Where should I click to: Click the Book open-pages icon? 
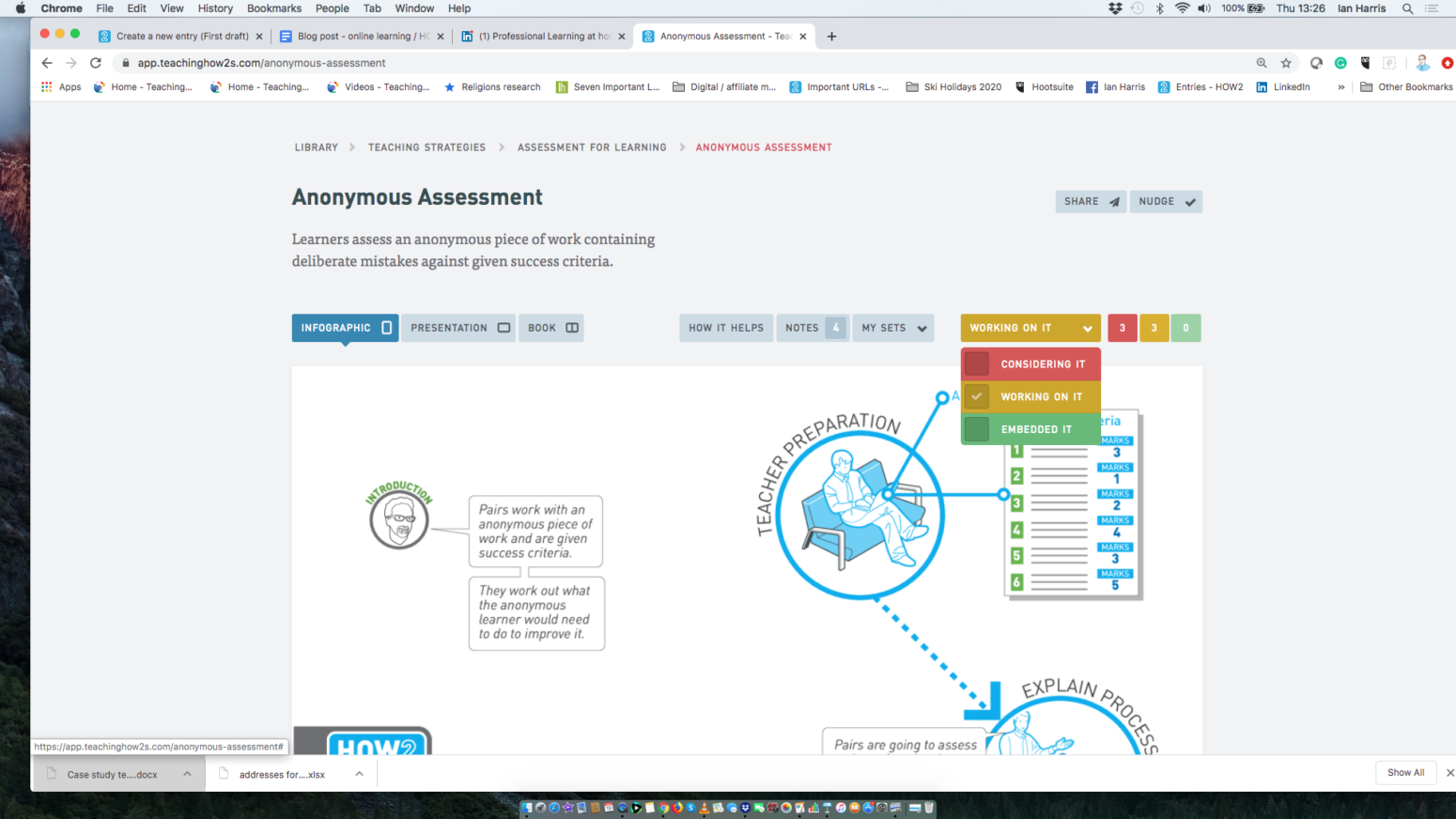tap(572, 328)
